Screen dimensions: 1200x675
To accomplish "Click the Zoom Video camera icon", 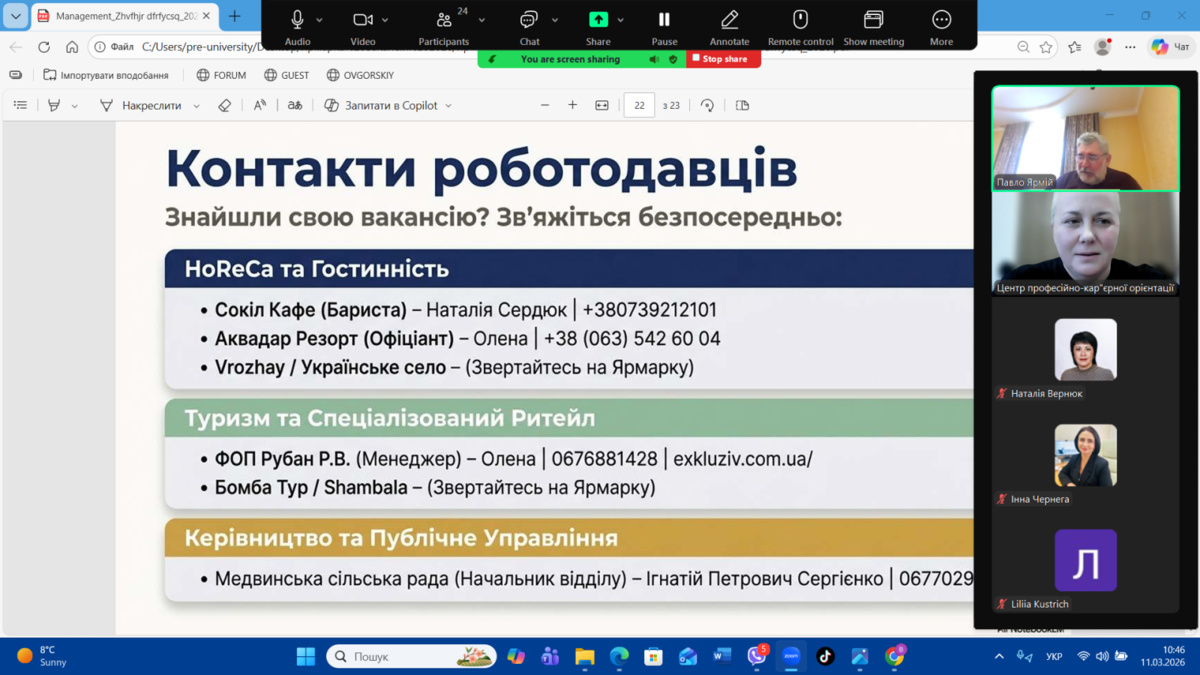I will [362, 20].
